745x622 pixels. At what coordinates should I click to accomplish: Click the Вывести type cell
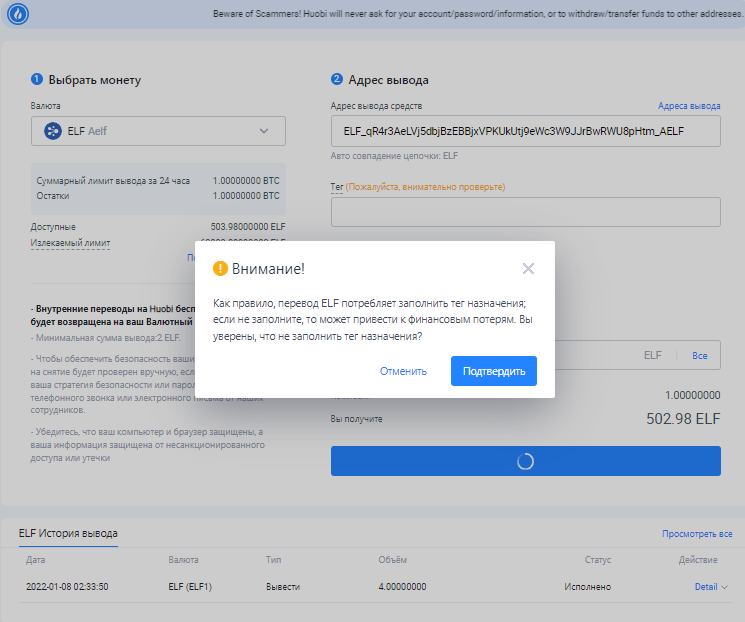coord(283,587)
